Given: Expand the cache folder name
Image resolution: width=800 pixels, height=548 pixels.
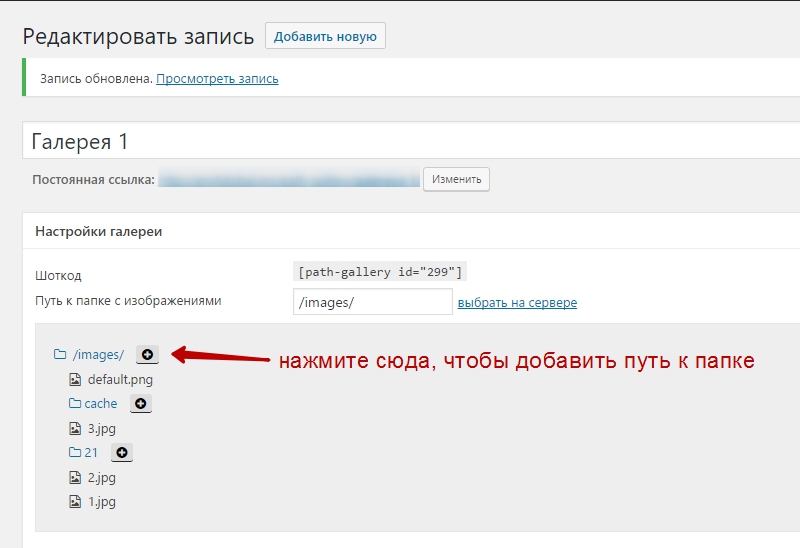Looking at the screenshot, I should (101, 404).
